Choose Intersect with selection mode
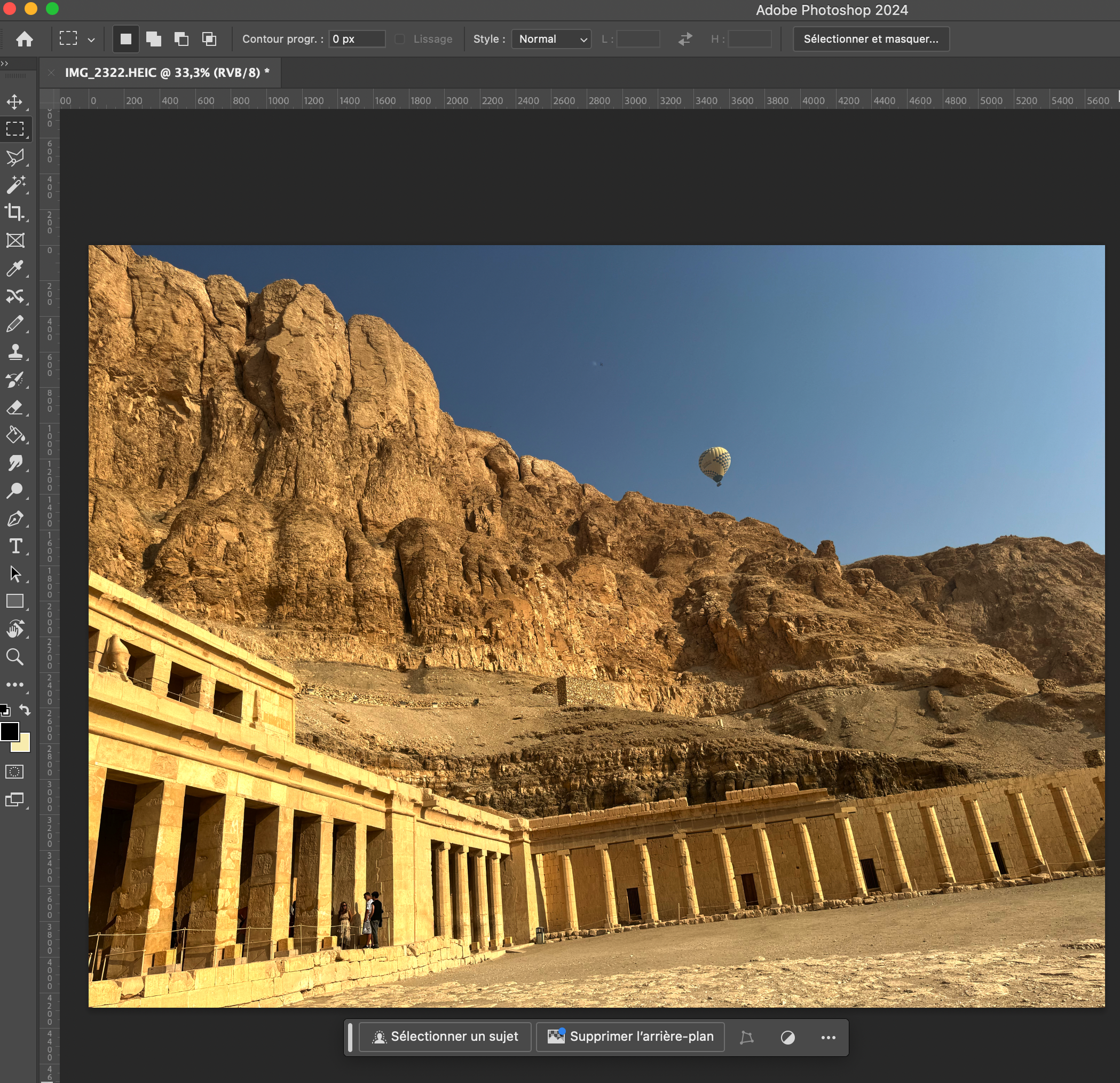1120x1083 pixels. click(x=209, y=39)
